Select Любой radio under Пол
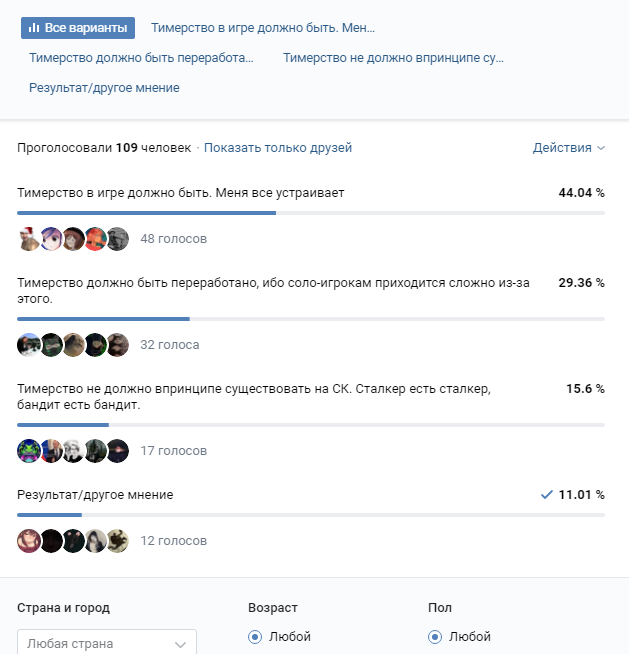Image resolution: width=629 pixels, height=654 pixels. pyautogui.click(x=435, y=637)
